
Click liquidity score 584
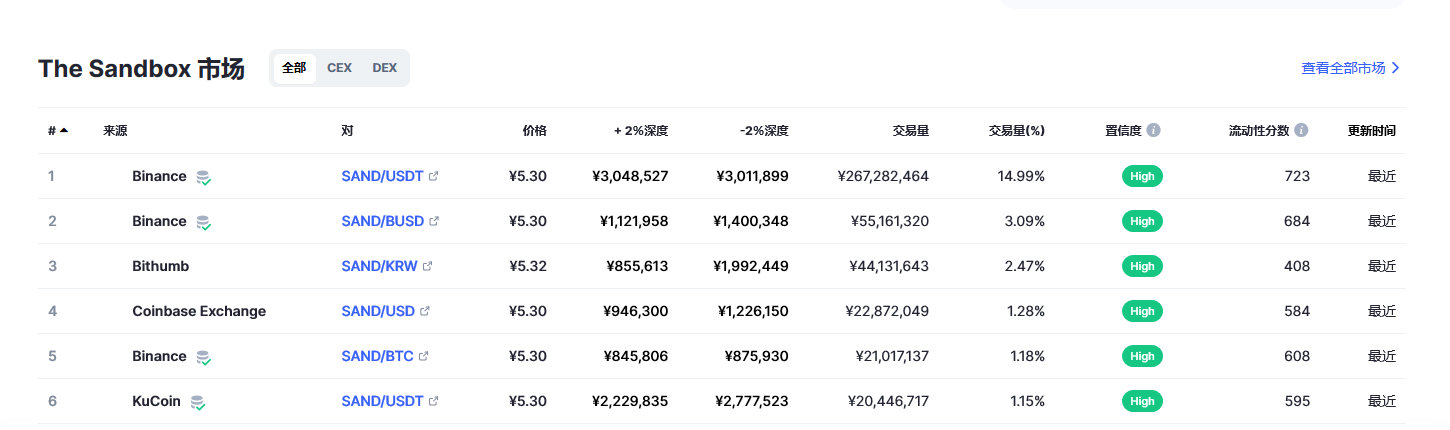[x=1297, y=311]
